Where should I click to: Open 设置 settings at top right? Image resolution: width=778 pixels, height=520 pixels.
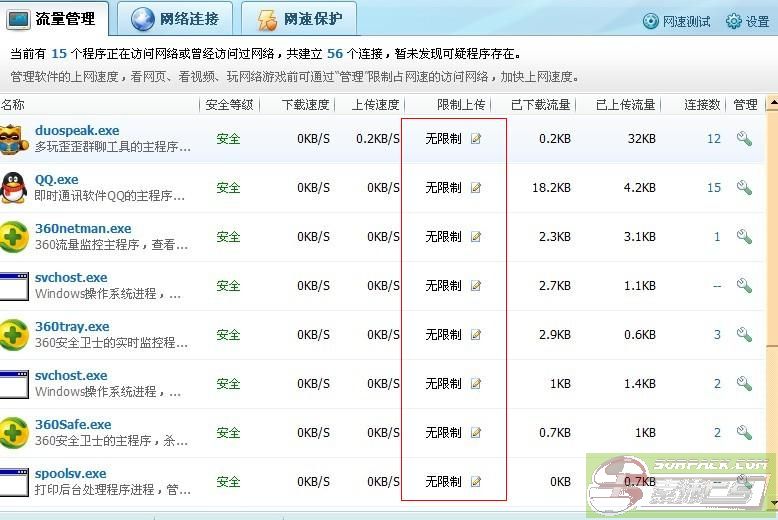tap(748, 21)
